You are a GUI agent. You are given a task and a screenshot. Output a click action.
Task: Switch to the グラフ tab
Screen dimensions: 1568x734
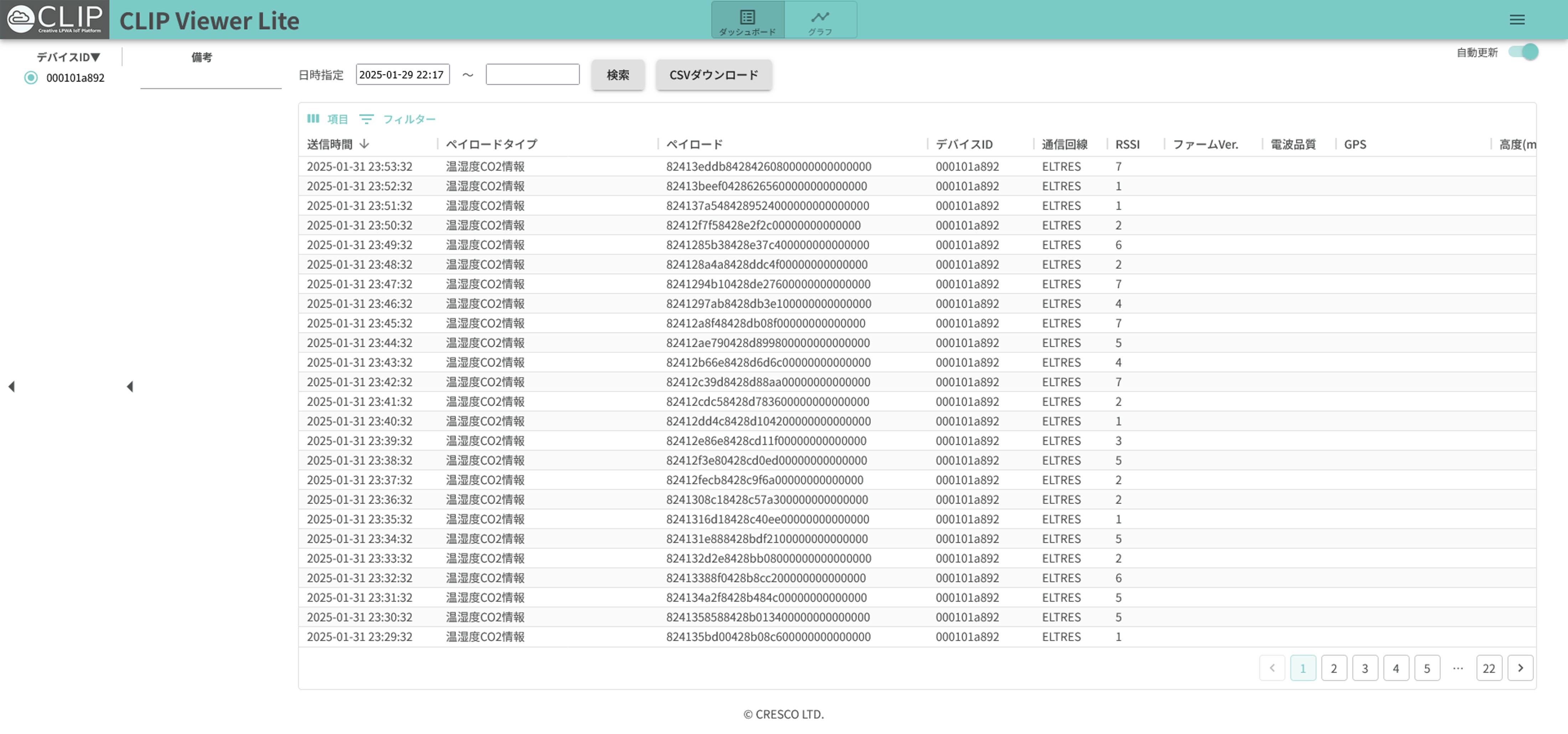(820, 21)
